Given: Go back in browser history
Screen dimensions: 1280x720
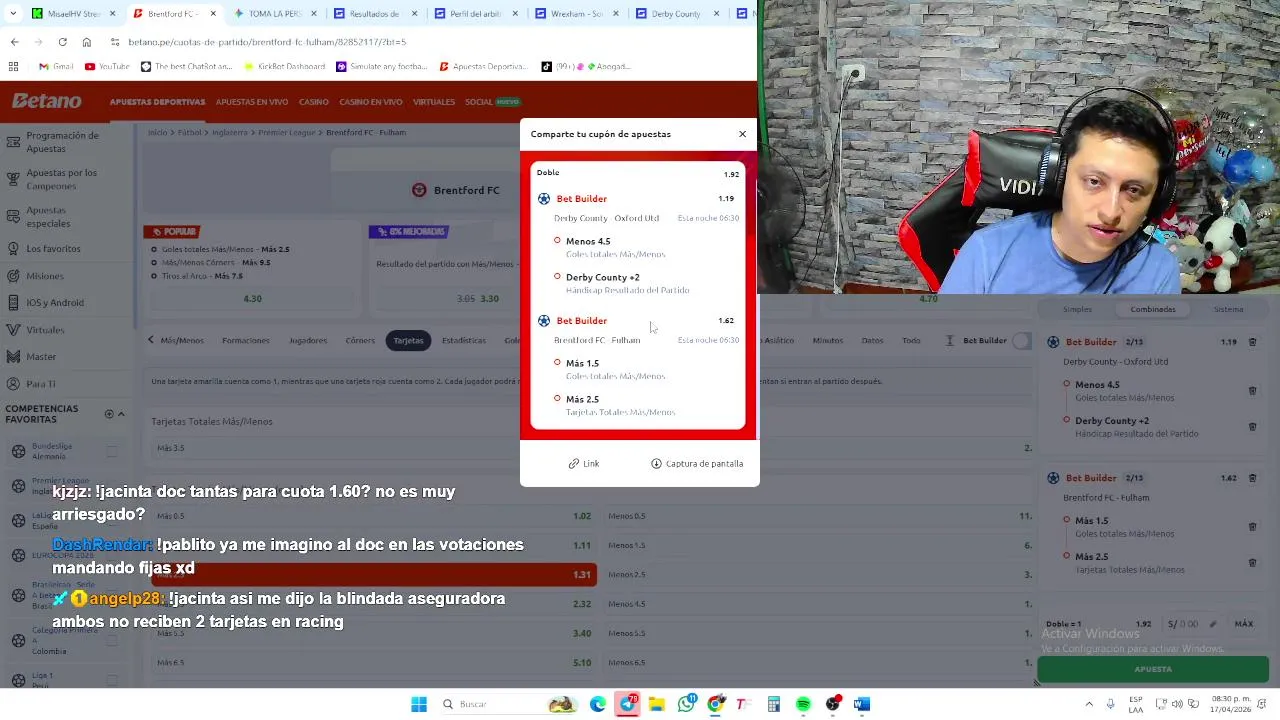Looking at the screenshot, I should [x=14, y=42].
